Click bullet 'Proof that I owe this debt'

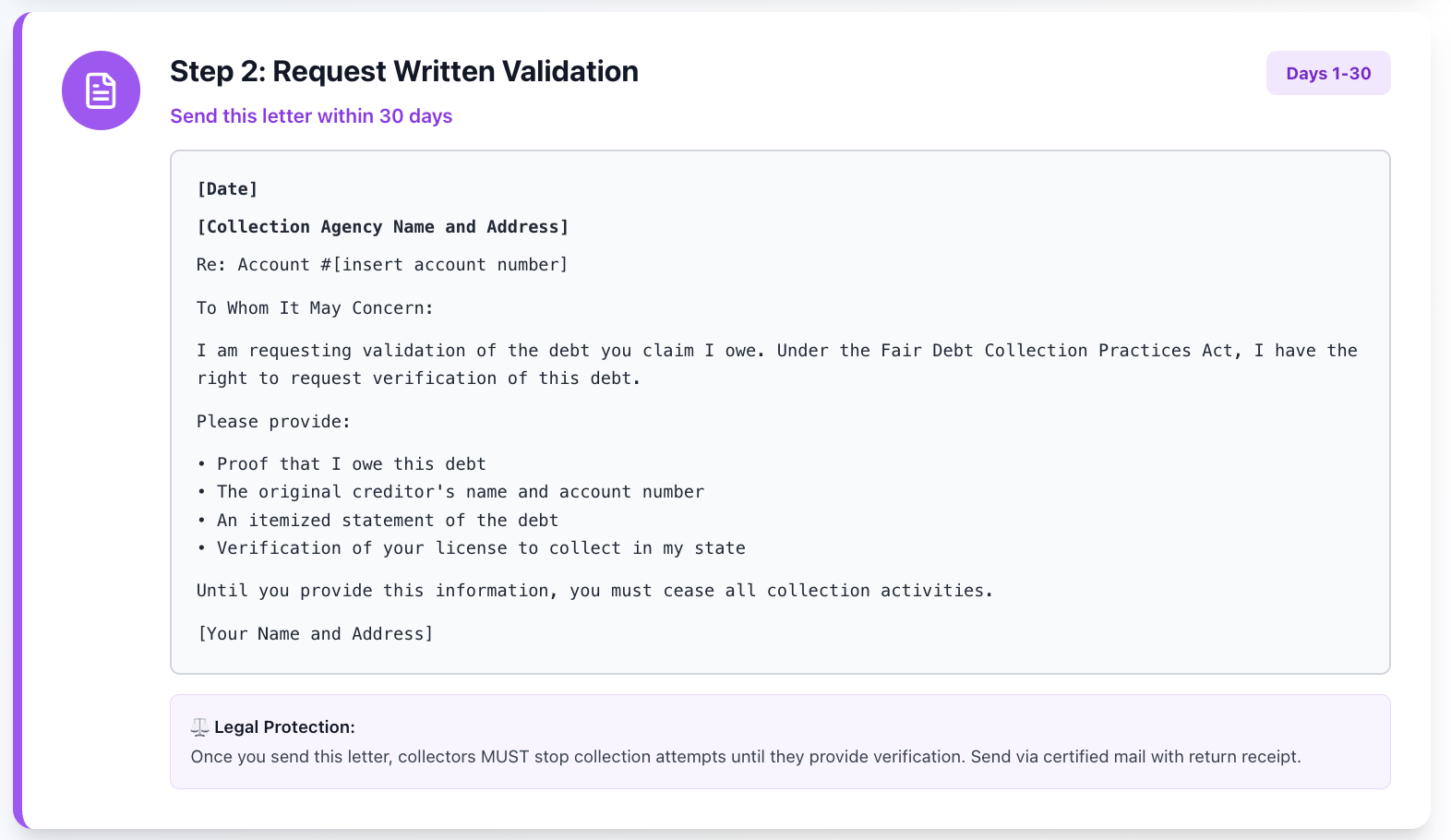342,464
